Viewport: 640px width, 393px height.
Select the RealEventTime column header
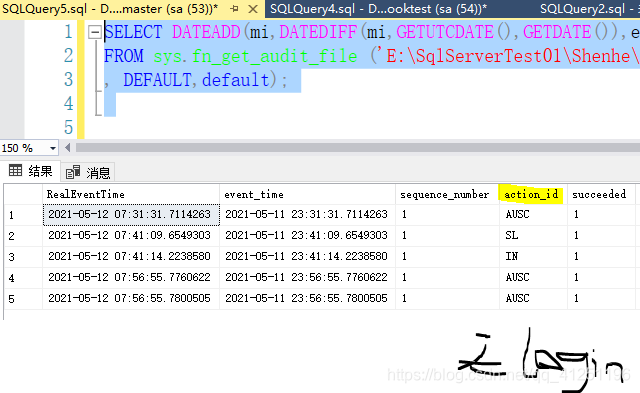click(x=131, y=194)
